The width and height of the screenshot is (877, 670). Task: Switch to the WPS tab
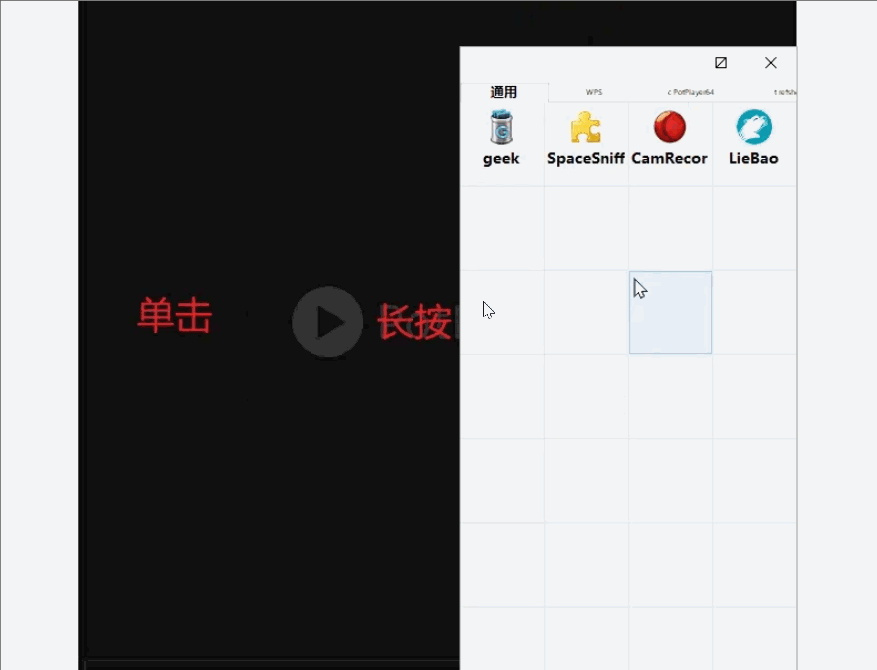pos(594,91)
